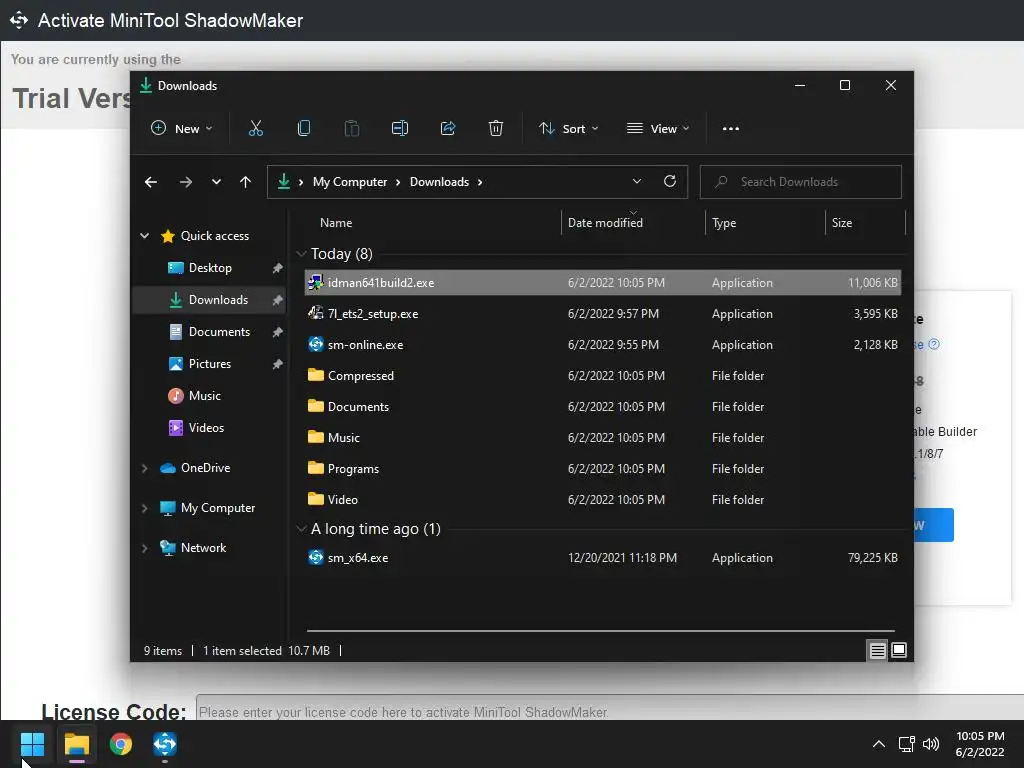
Task: Select sm_x64.exe file
Action: [603, 558]
